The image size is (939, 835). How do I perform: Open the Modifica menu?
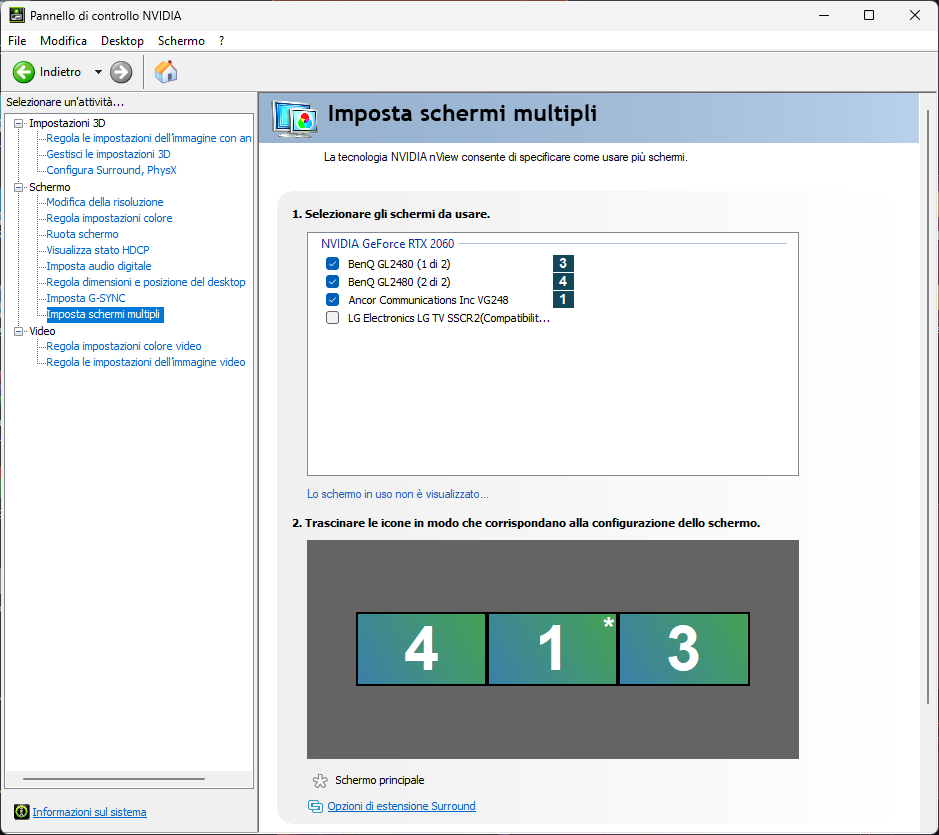63,41
